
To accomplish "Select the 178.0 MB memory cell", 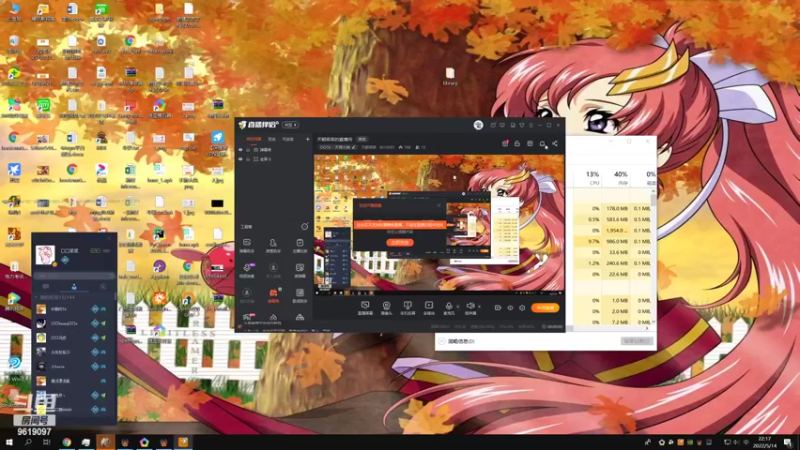I will (617, 208).
